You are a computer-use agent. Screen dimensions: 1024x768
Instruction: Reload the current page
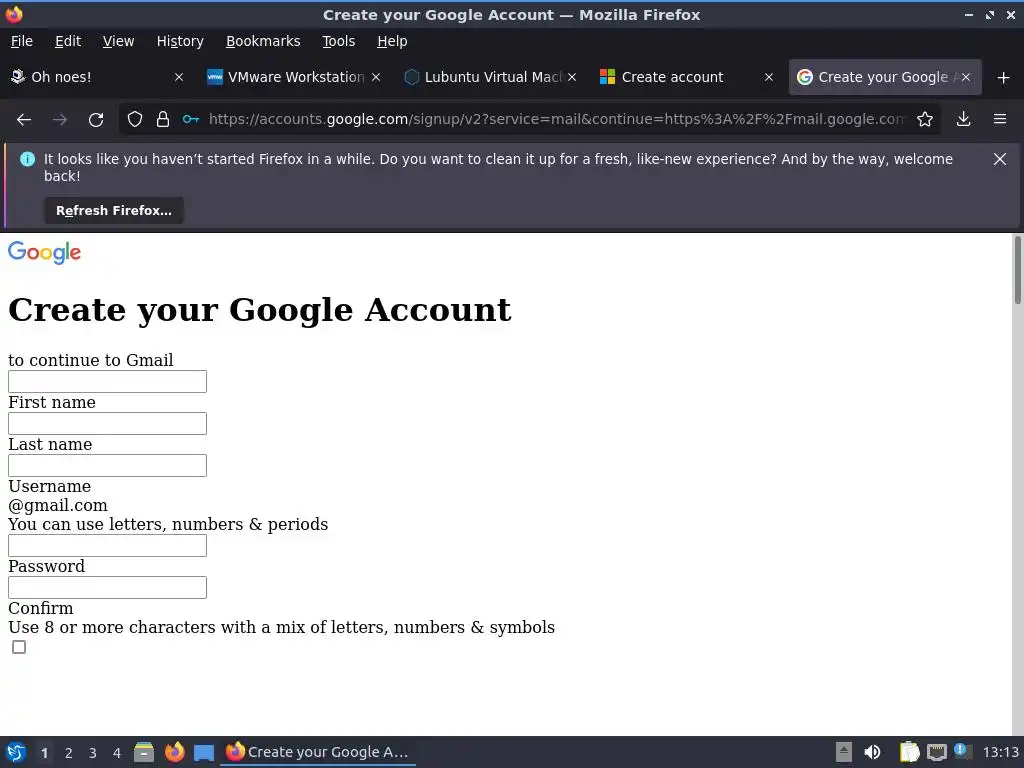[96, 120]
